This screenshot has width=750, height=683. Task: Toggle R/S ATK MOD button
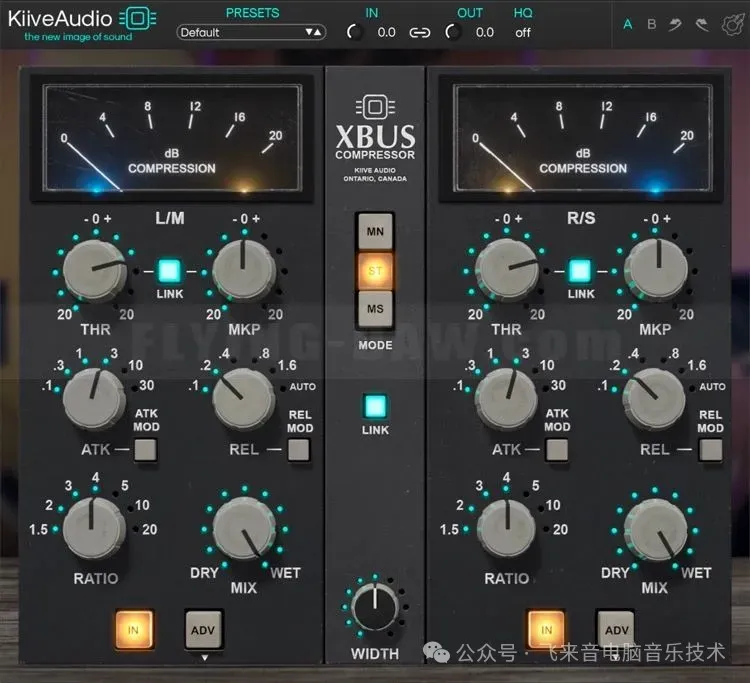[x=557, y=450]
